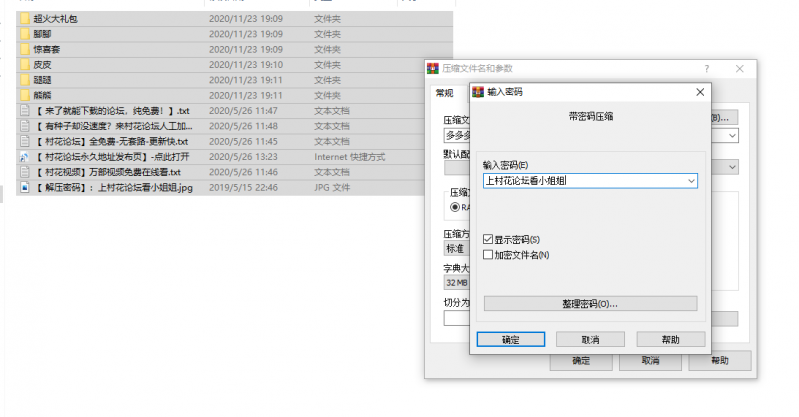Click the 村花视频 text file icon
The image size is (799, 417).
coord(25,172)
